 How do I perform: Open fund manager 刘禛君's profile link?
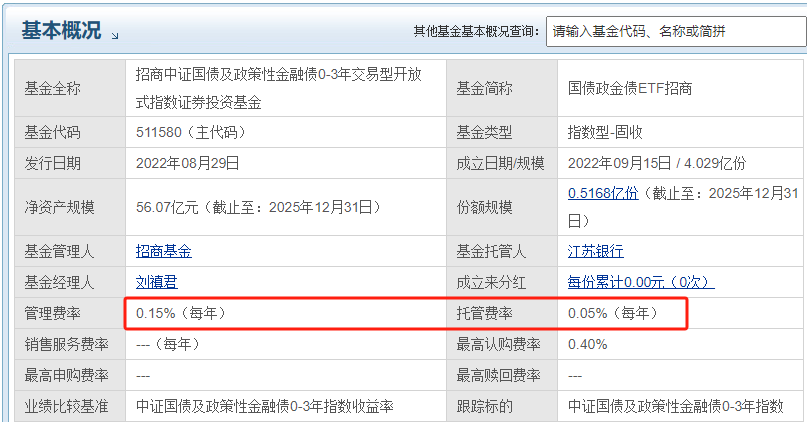(157, 282)
